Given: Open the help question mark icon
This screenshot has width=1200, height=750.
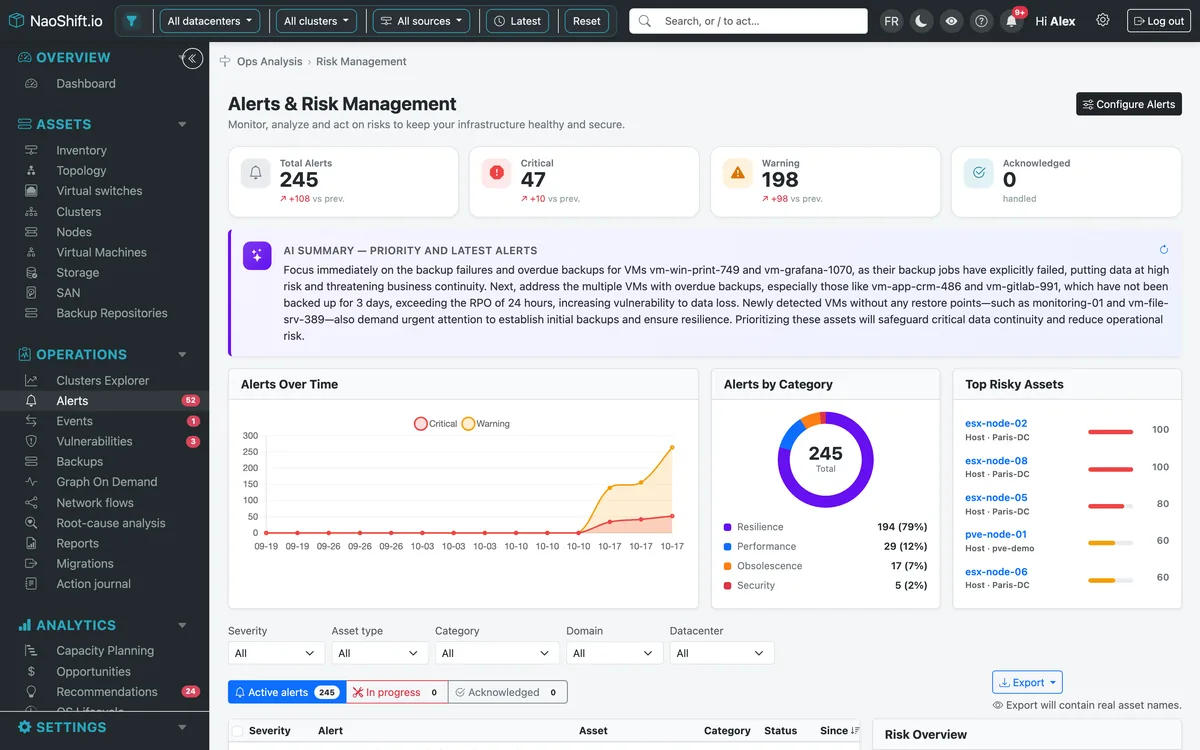Looking at the screenshot, I should pos(982,21).
